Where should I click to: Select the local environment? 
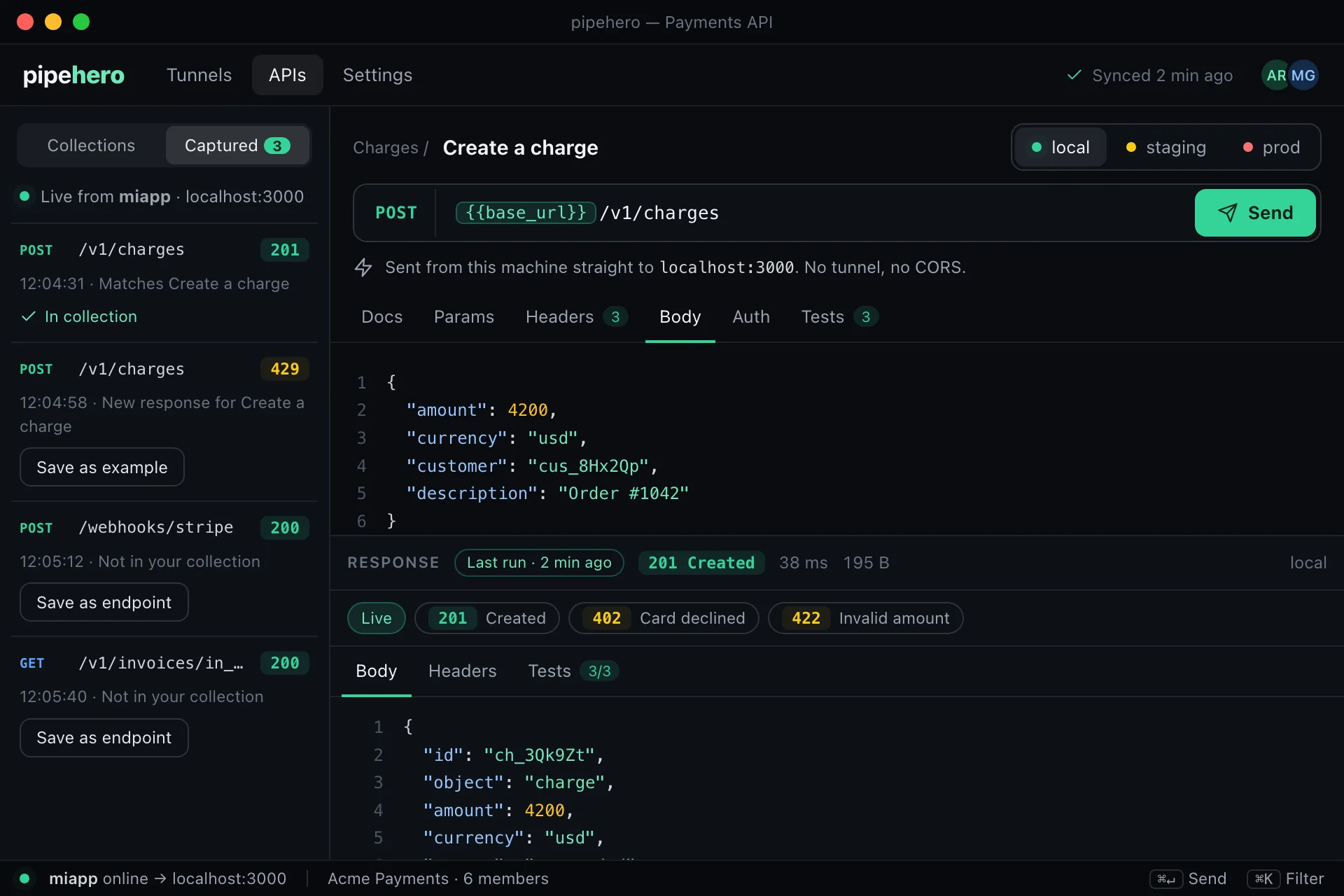pos(1060,147)
